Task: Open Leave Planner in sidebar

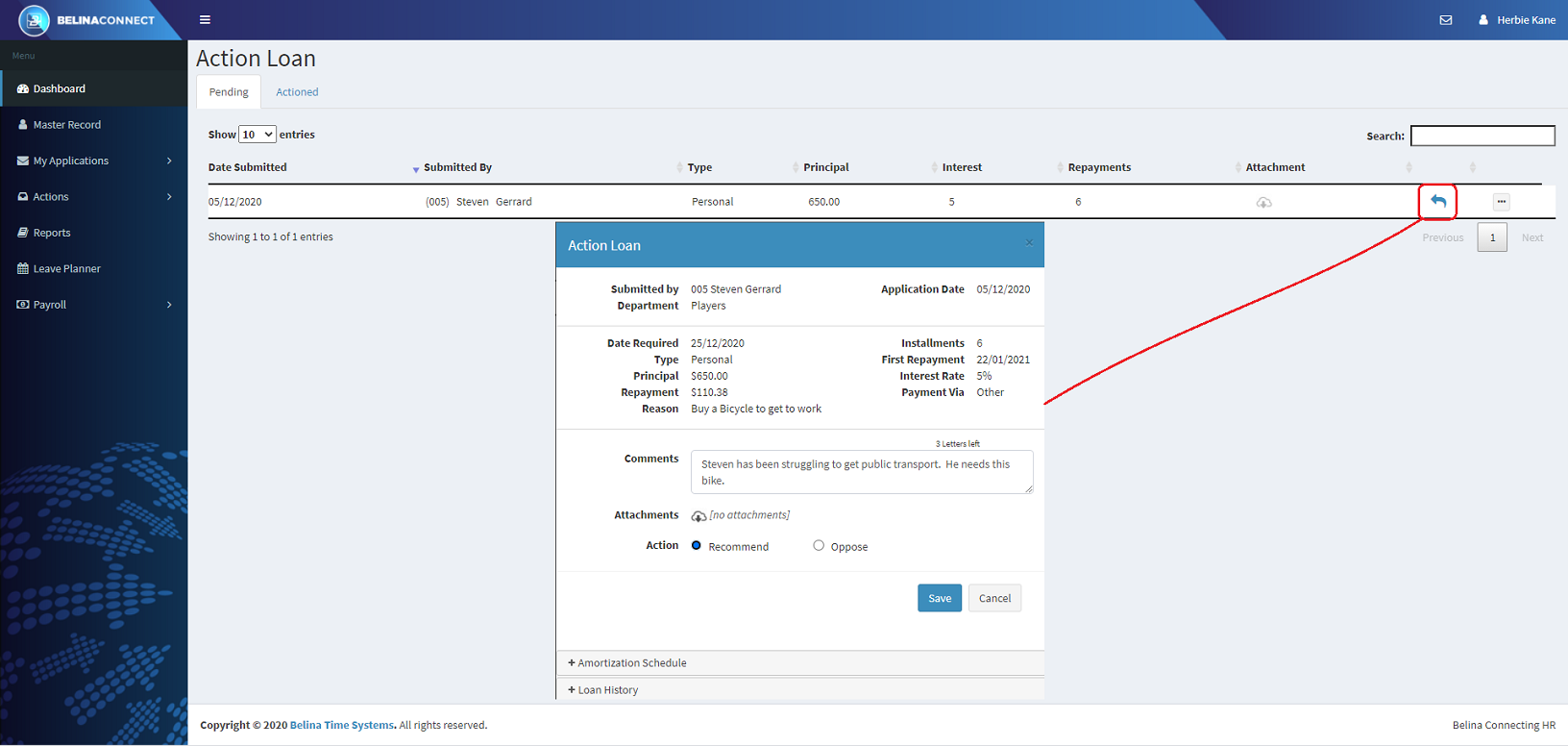Action: point(94,269)
